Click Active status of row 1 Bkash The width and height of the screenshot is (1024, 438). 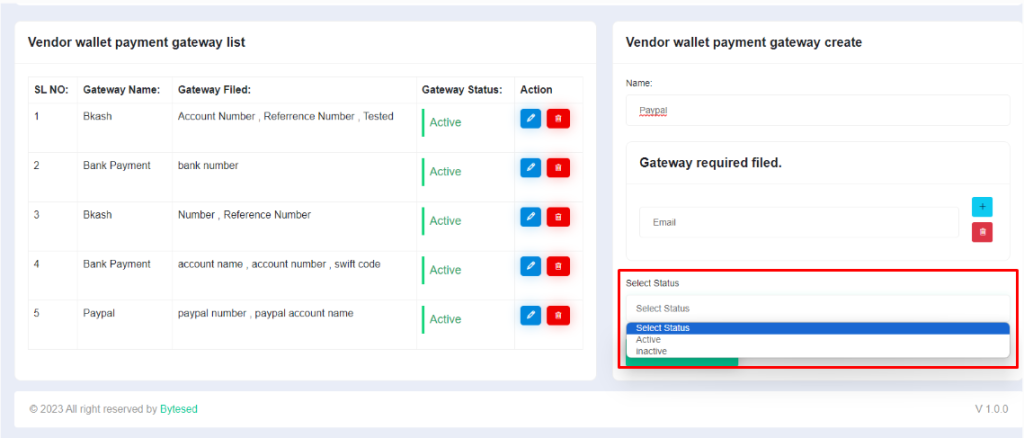(445, 122)
